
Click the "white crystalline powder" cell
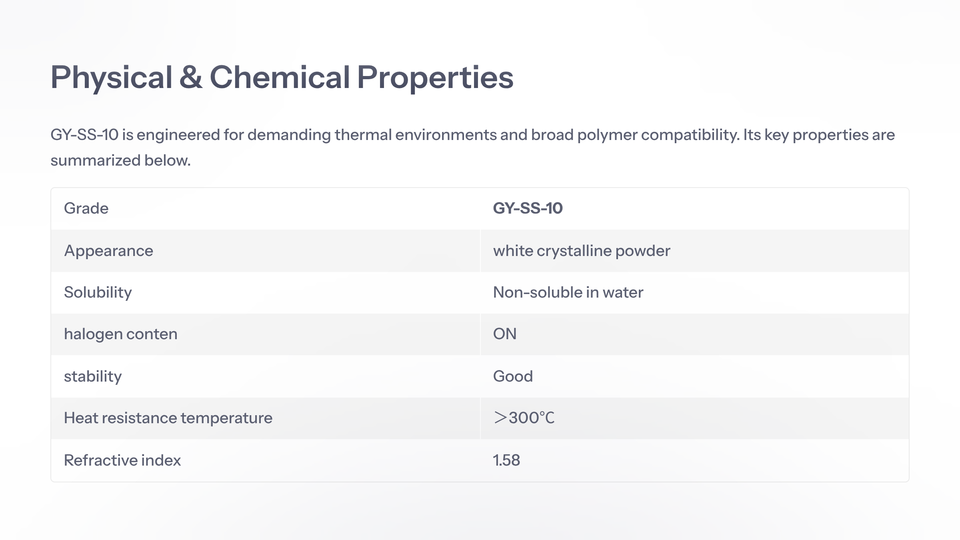[581, 251]
